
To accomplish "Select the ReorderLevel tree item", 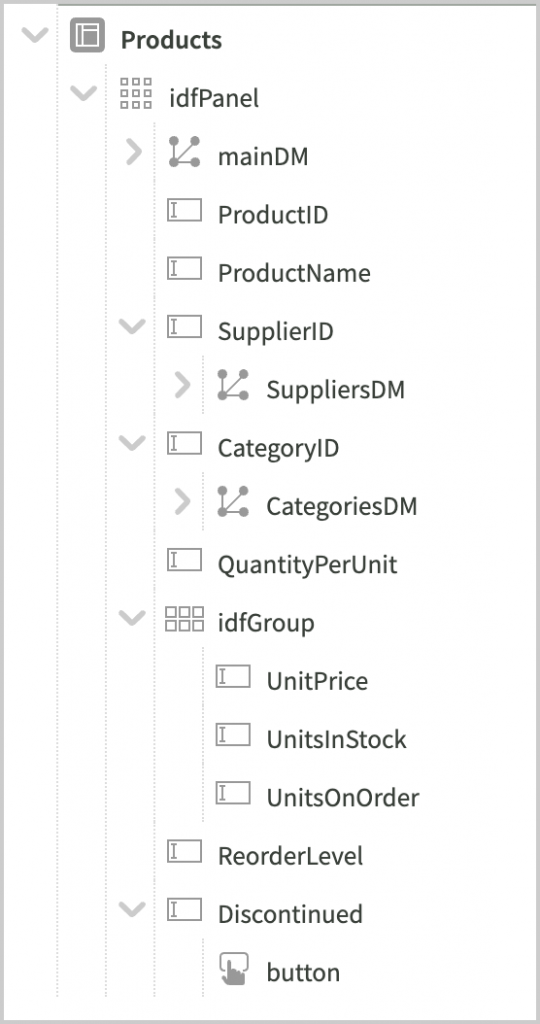I will pos(291,856).
